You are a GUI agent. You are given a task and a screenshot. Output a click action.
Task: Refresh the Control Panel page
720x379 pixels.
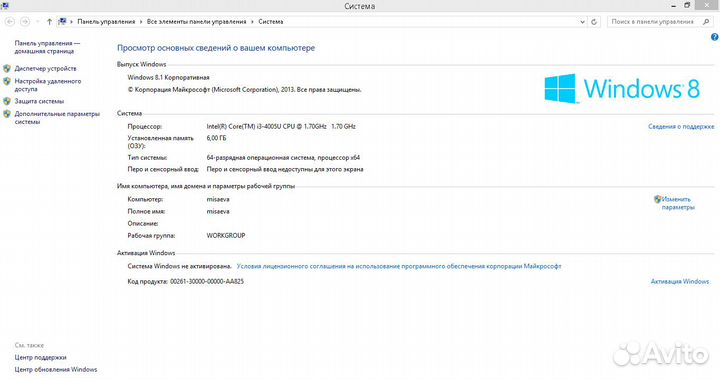pos(594,22)
